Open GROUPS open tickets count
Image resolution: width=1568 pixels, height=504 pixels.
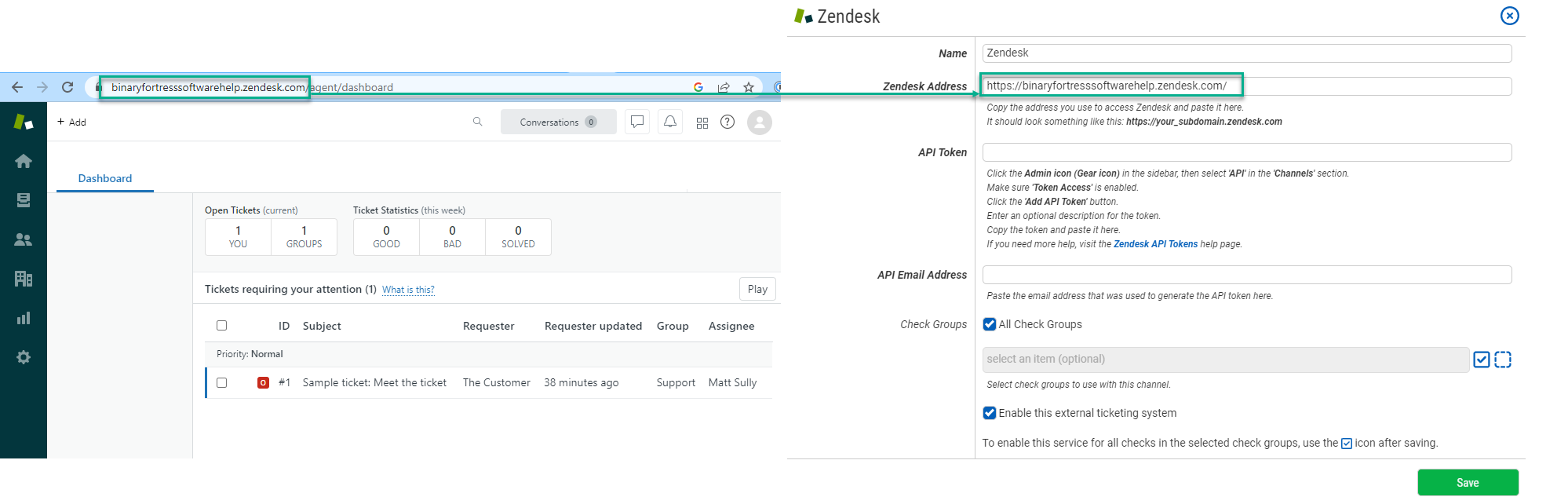coord(304,237)
